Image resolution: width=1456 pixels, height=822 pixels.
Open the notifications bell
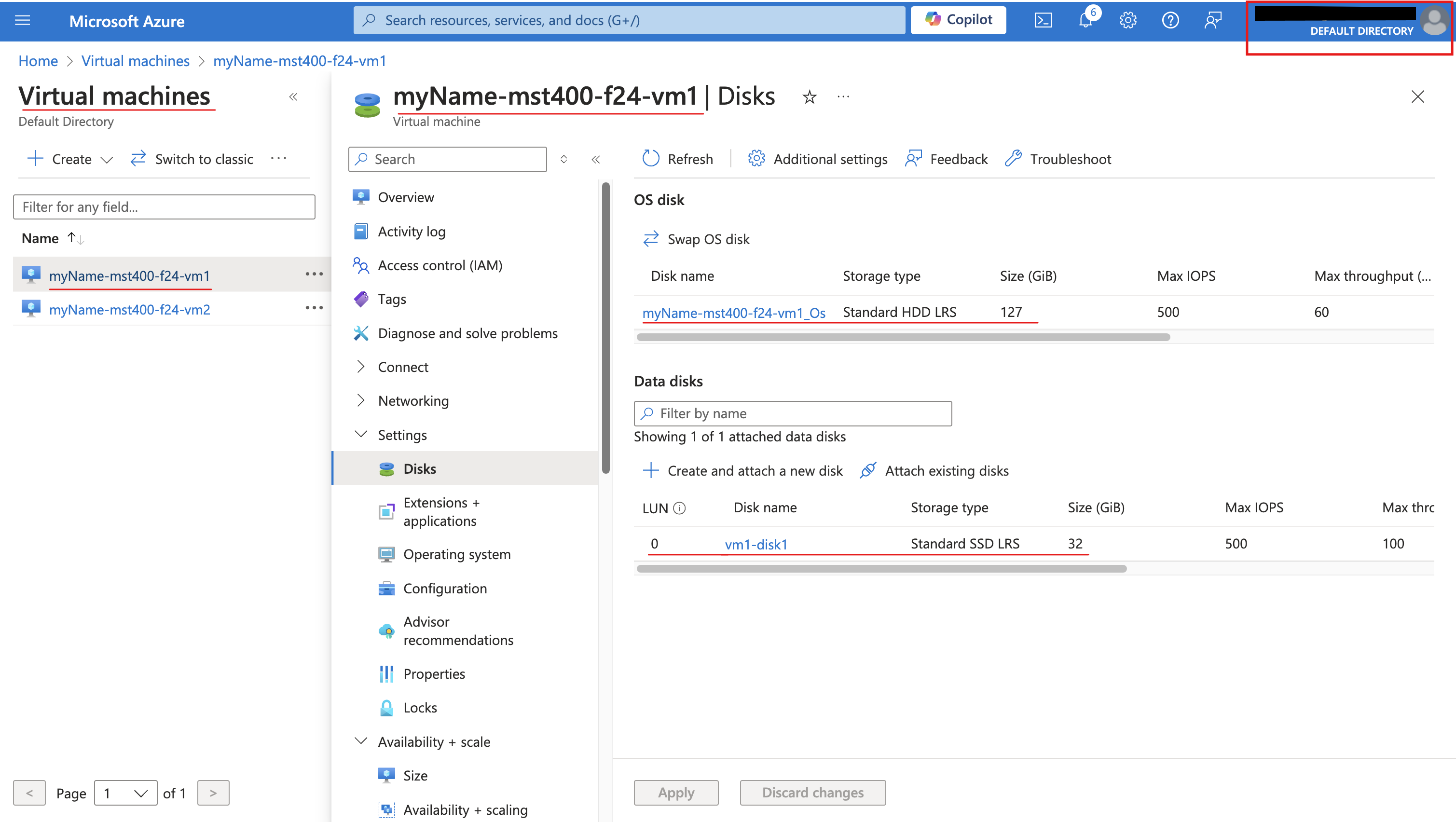coord(1086,21)
